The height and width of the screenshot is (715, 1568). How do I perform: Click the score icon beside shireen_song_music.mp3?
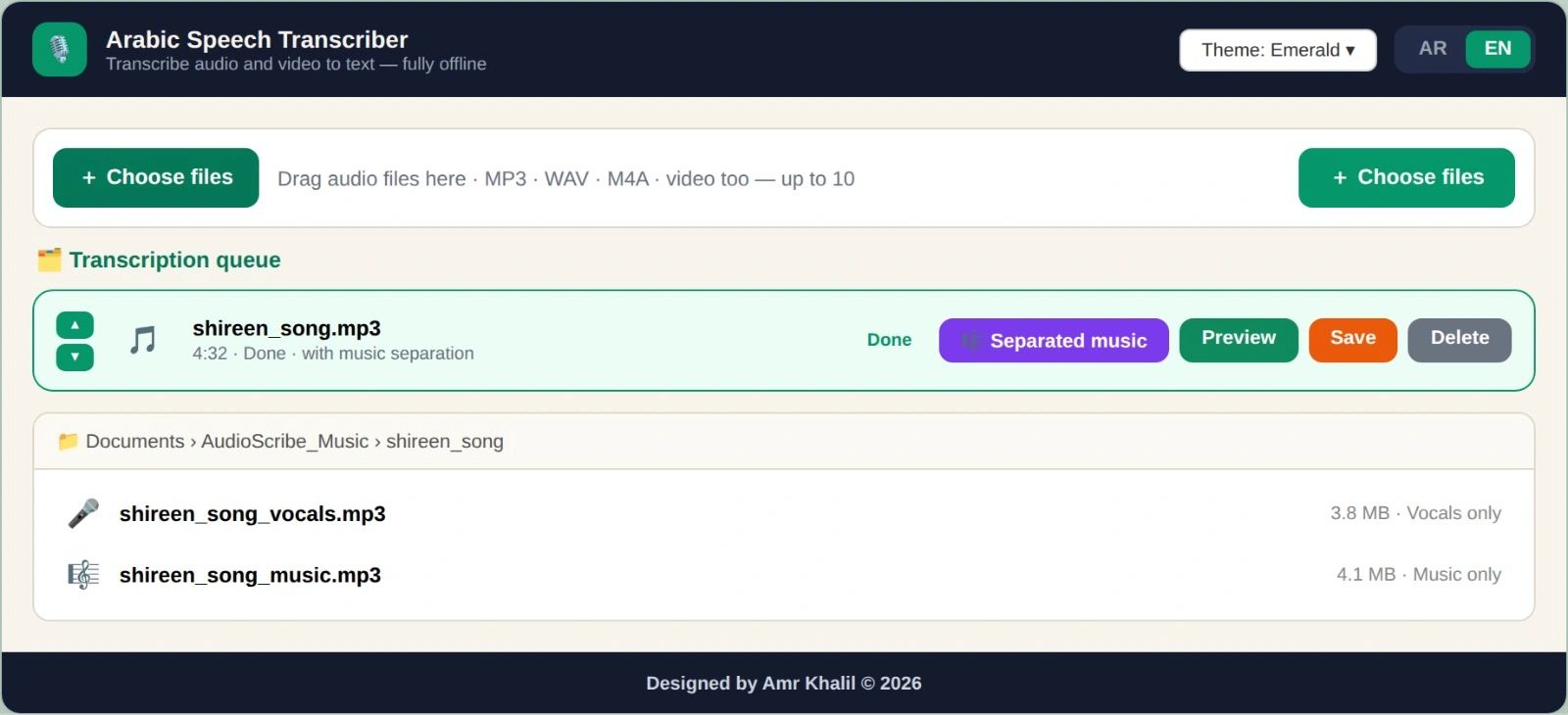[83, 575]
